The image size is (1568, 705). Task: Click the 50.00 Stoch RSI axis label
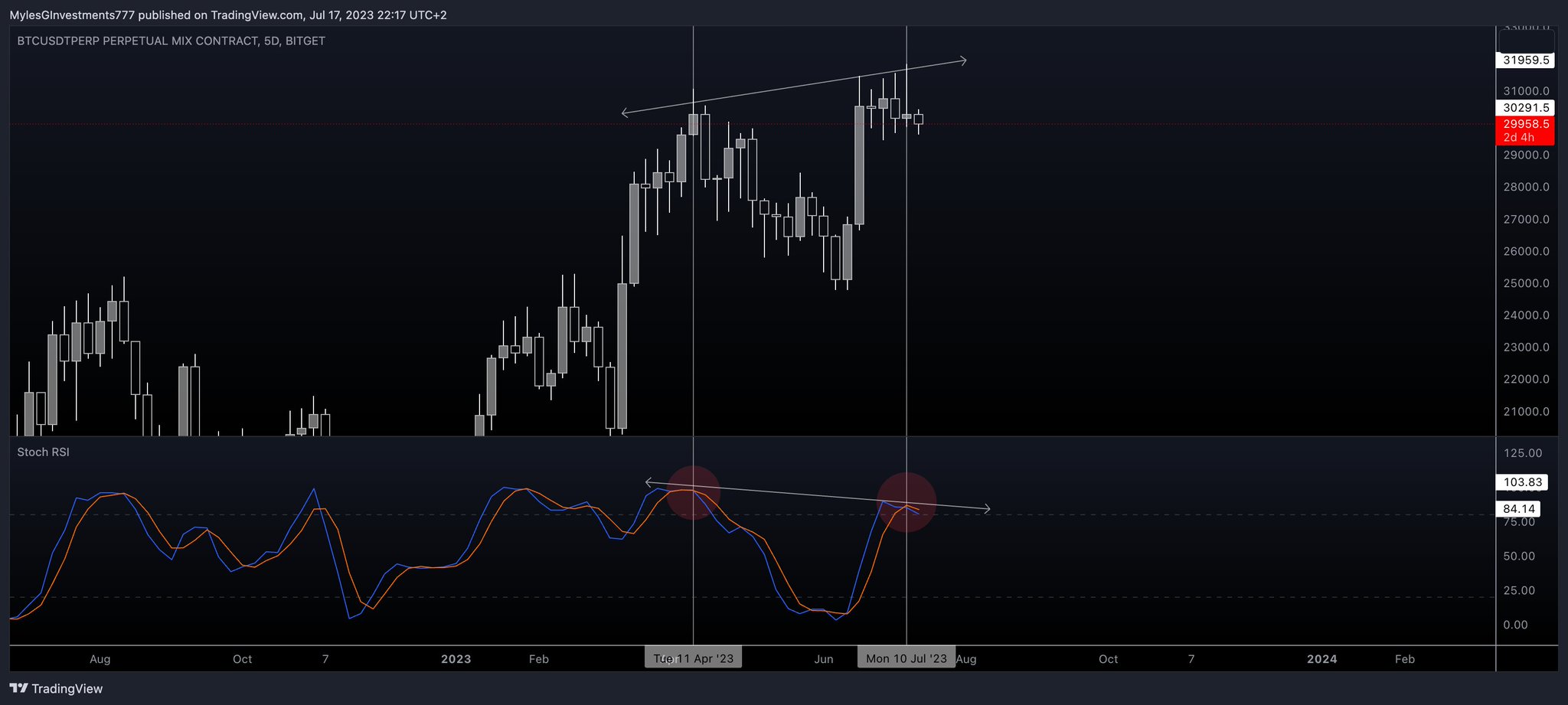1519,556
